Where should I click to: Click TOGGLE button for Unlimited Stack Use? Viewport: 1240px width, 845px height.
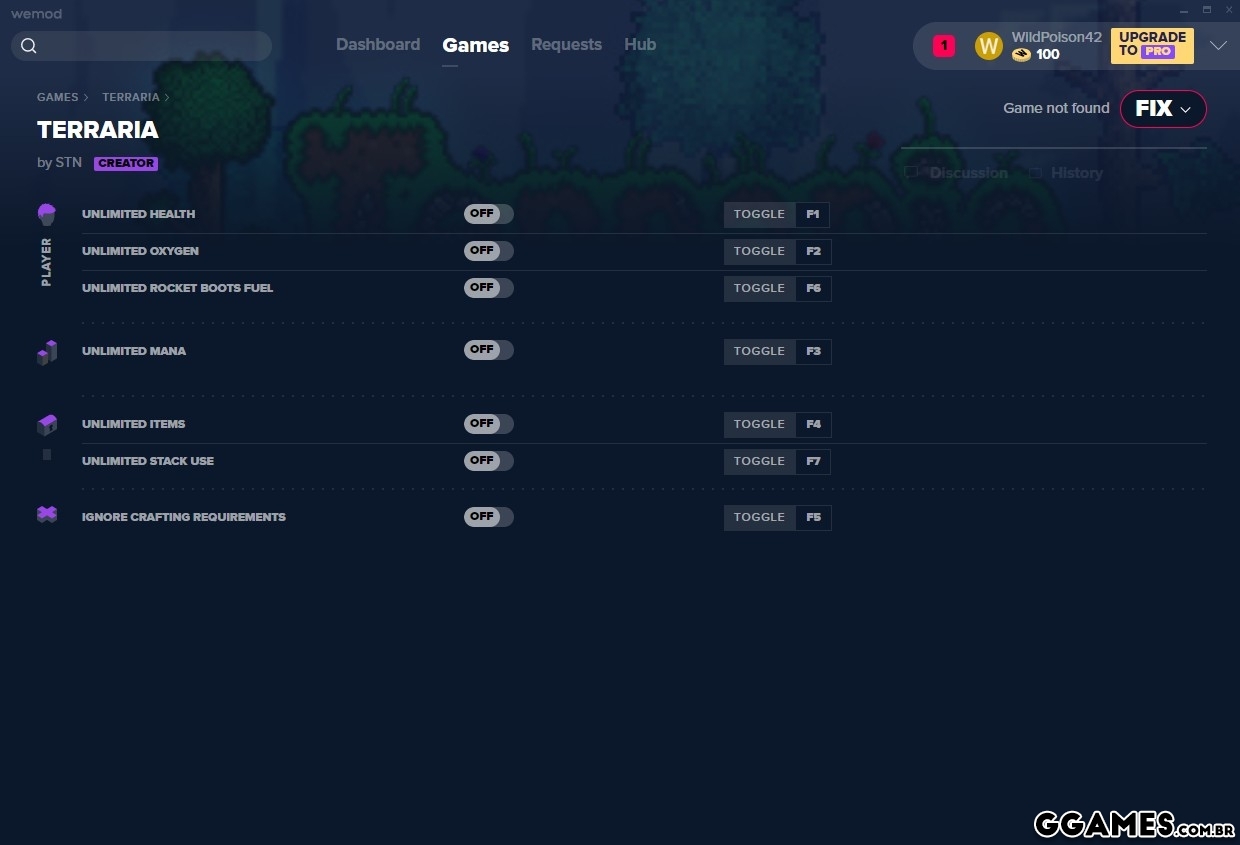point(759,461)
